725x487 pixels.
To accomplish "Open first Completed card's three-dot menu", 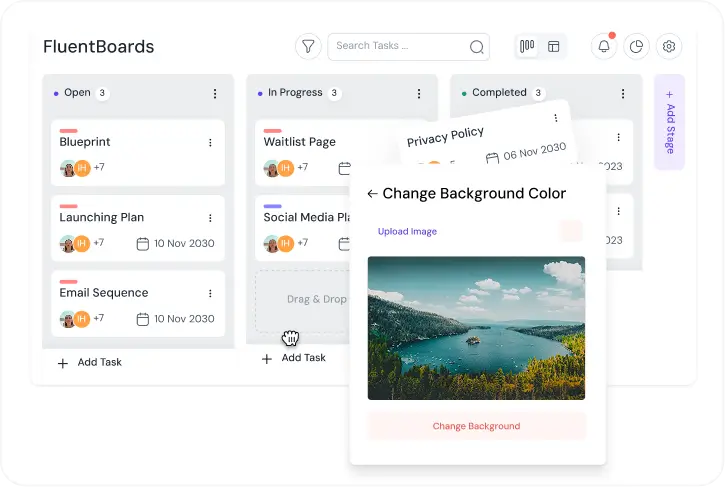I will [x=618, y=137].
